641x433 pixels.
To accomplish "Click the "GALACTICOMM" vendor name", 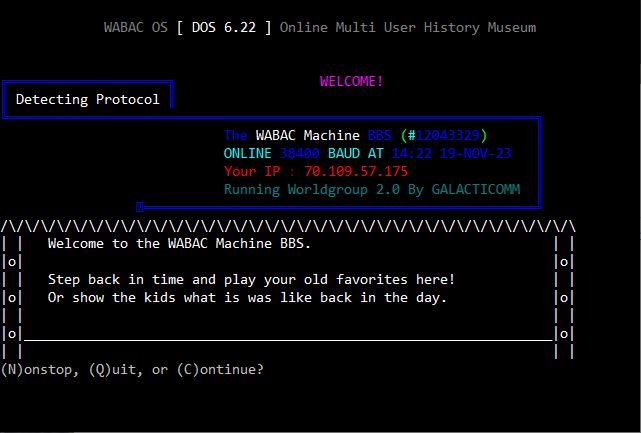I will click(x=476, y=189).
